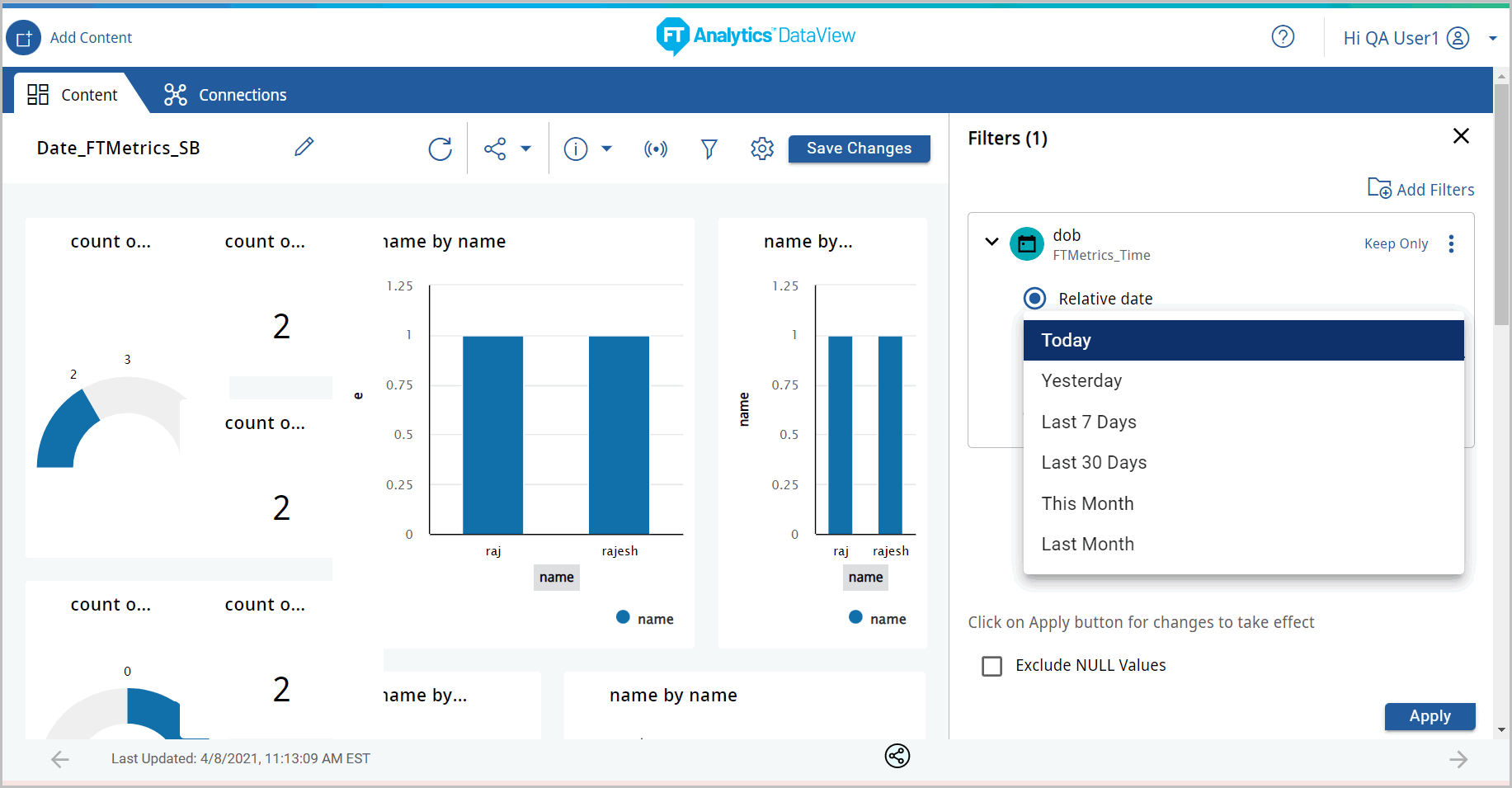Choose Last 7 Days from the list
Viewport: 1512px width, 788px height.
[x=1088, y=422]
